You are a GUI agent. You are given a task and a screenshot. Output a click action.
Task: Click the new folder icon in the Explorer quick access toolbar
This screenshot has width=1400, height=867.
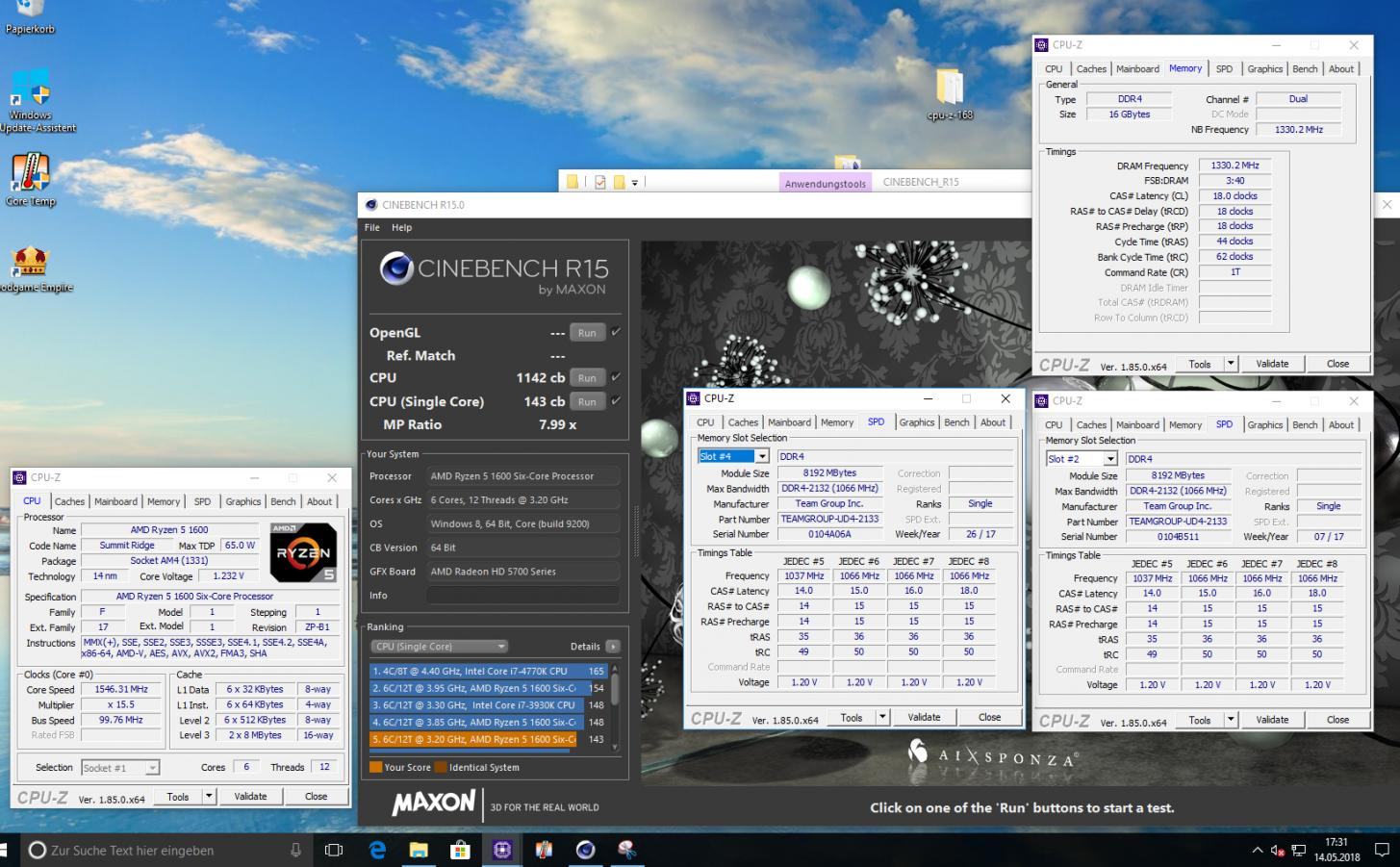(x=619, y=182)
